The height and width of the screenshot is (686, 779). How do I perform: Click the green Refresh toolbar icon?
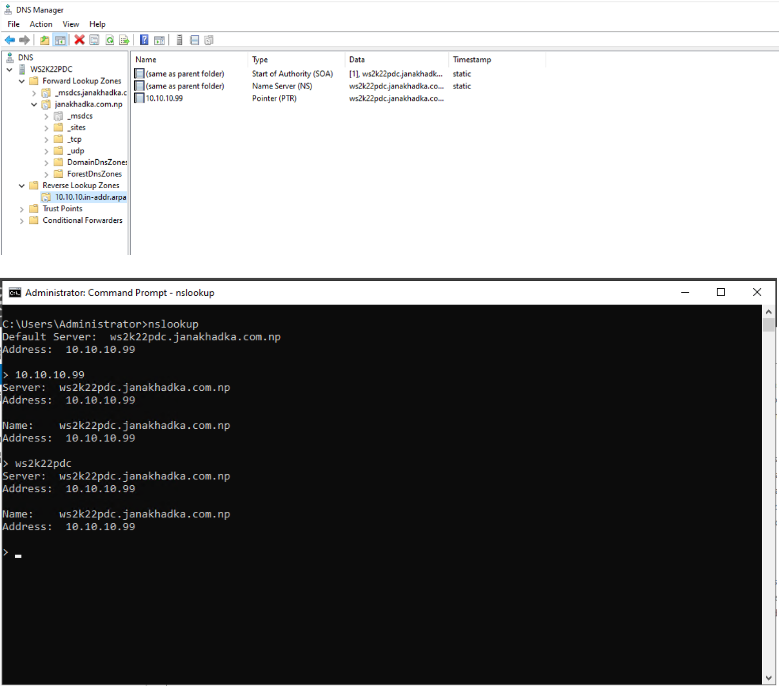click(108, 40)
